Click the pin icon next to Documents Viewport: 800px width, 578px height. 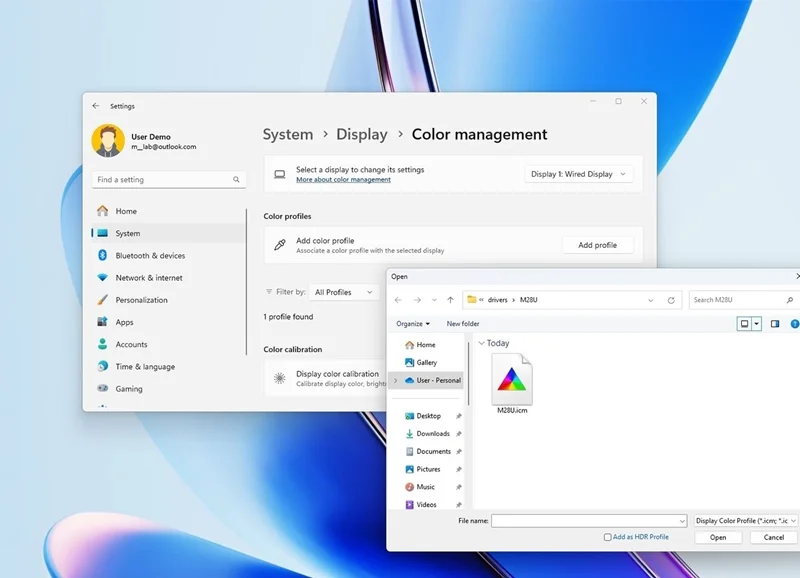click(459, 451)
